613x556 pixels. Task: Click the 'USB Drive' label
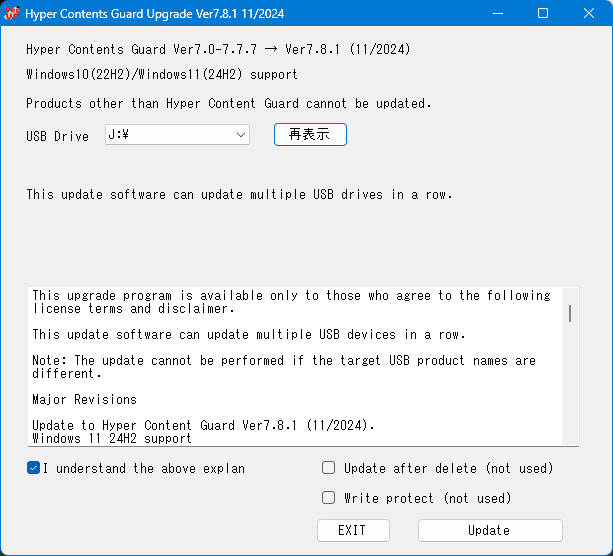point(57,136)
